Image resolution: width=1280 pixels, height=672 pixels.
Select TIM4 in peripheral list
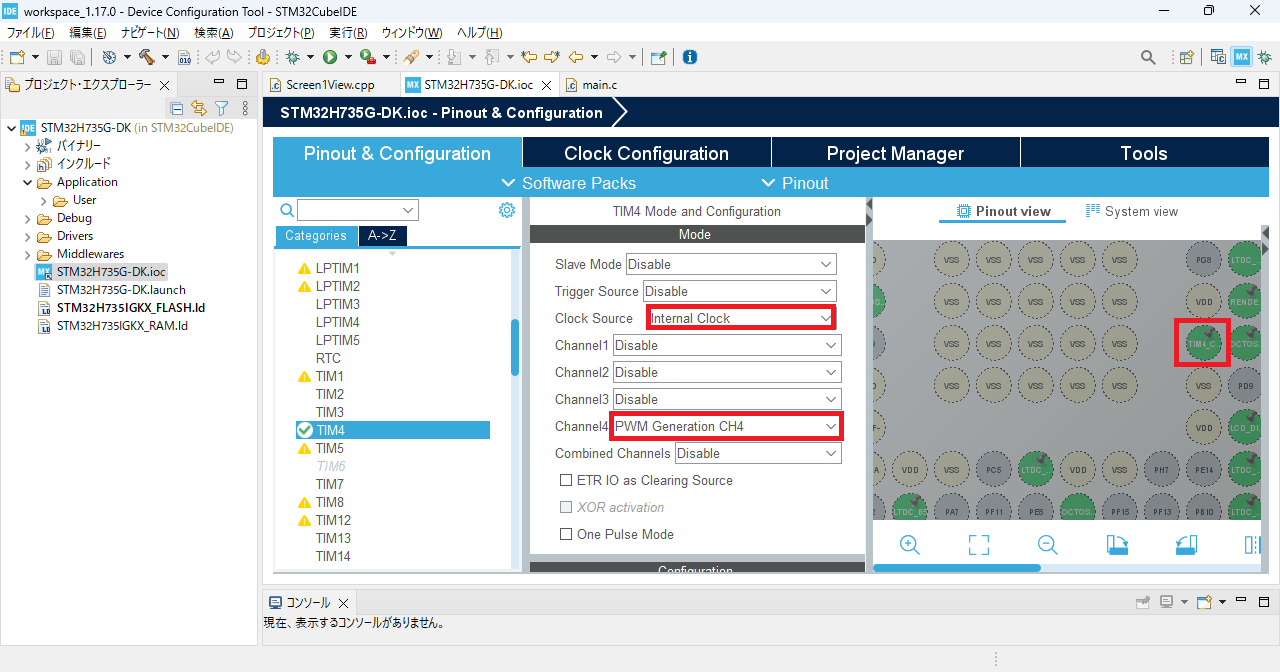coord(393,430)
